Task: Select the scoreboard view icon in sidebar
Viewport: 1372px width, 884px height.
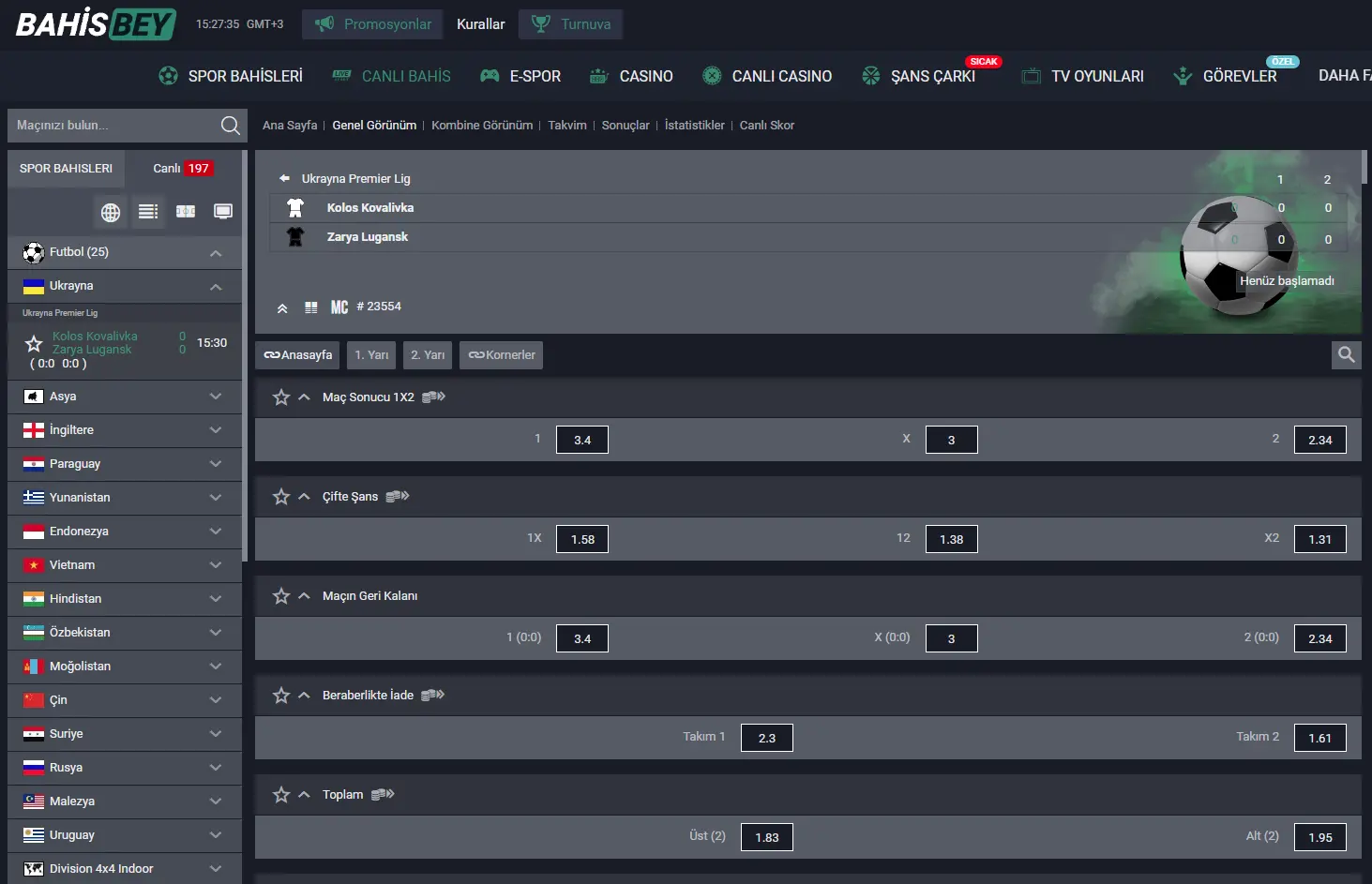Action: (x=186, y=212)
